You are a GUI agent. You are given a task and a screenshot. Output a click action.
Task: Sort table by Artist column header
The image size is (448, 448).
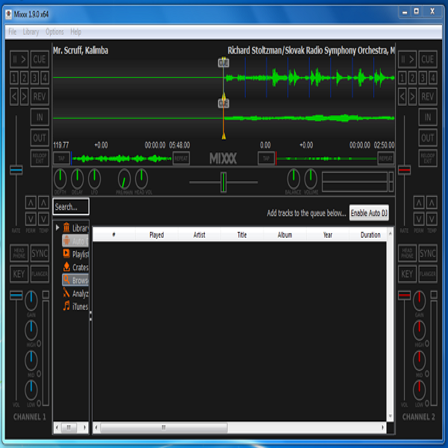click(199, 235)
